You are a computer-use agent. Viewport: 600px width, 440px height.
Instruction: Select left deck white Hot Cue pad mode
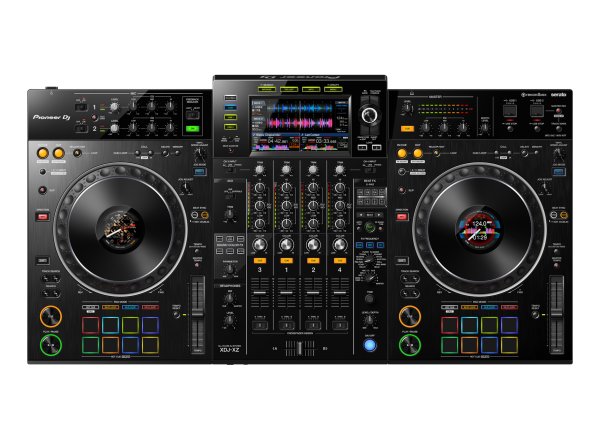click(90, 307)
